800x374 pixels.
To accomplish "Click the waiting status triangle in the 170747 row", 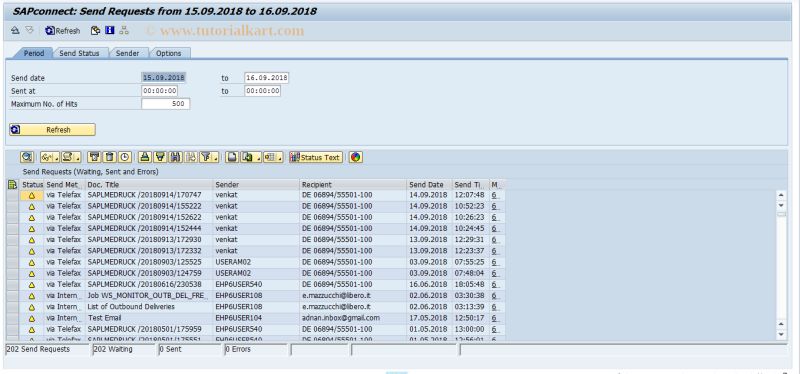I will (32, 195).
